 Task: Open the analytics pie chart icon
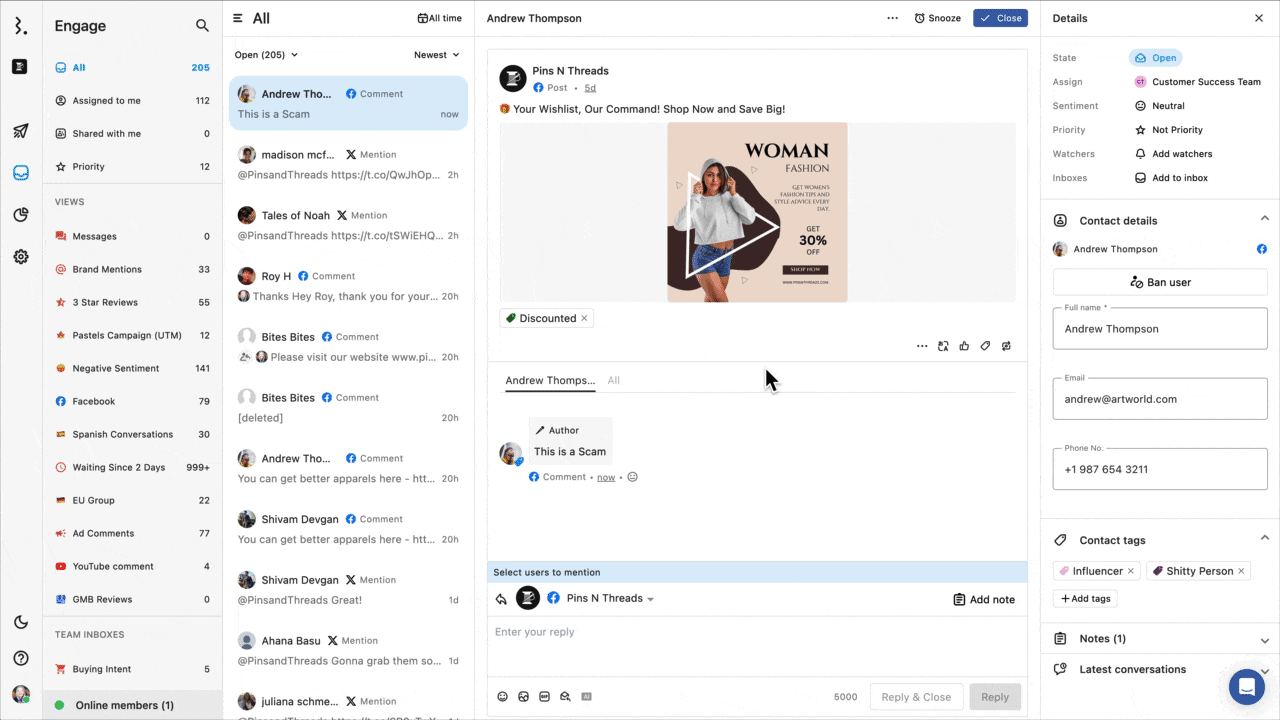(x=20, y=215)
